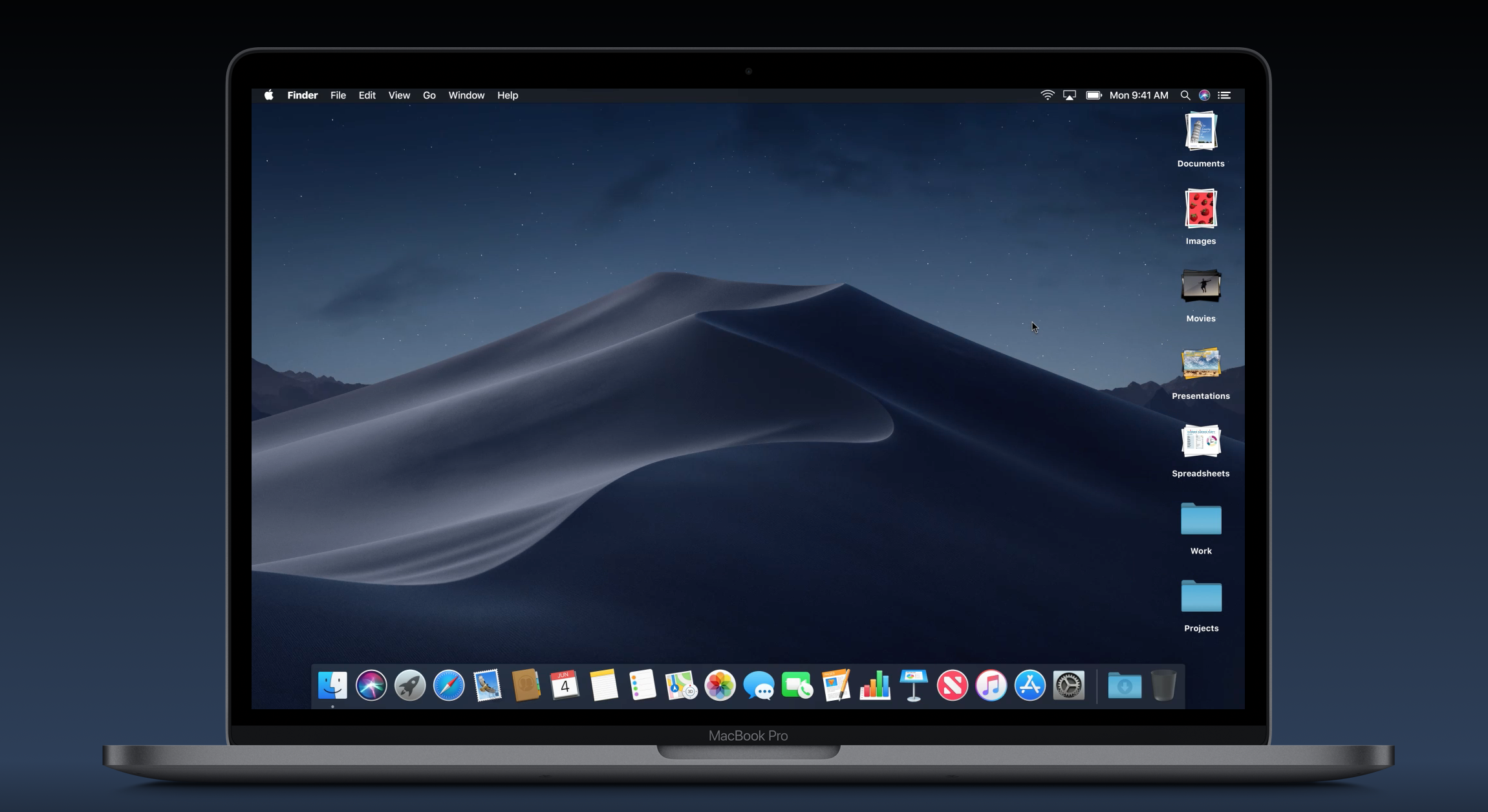Open the Apple menu
Screen dimensions: 1488x812
point(269,95)
